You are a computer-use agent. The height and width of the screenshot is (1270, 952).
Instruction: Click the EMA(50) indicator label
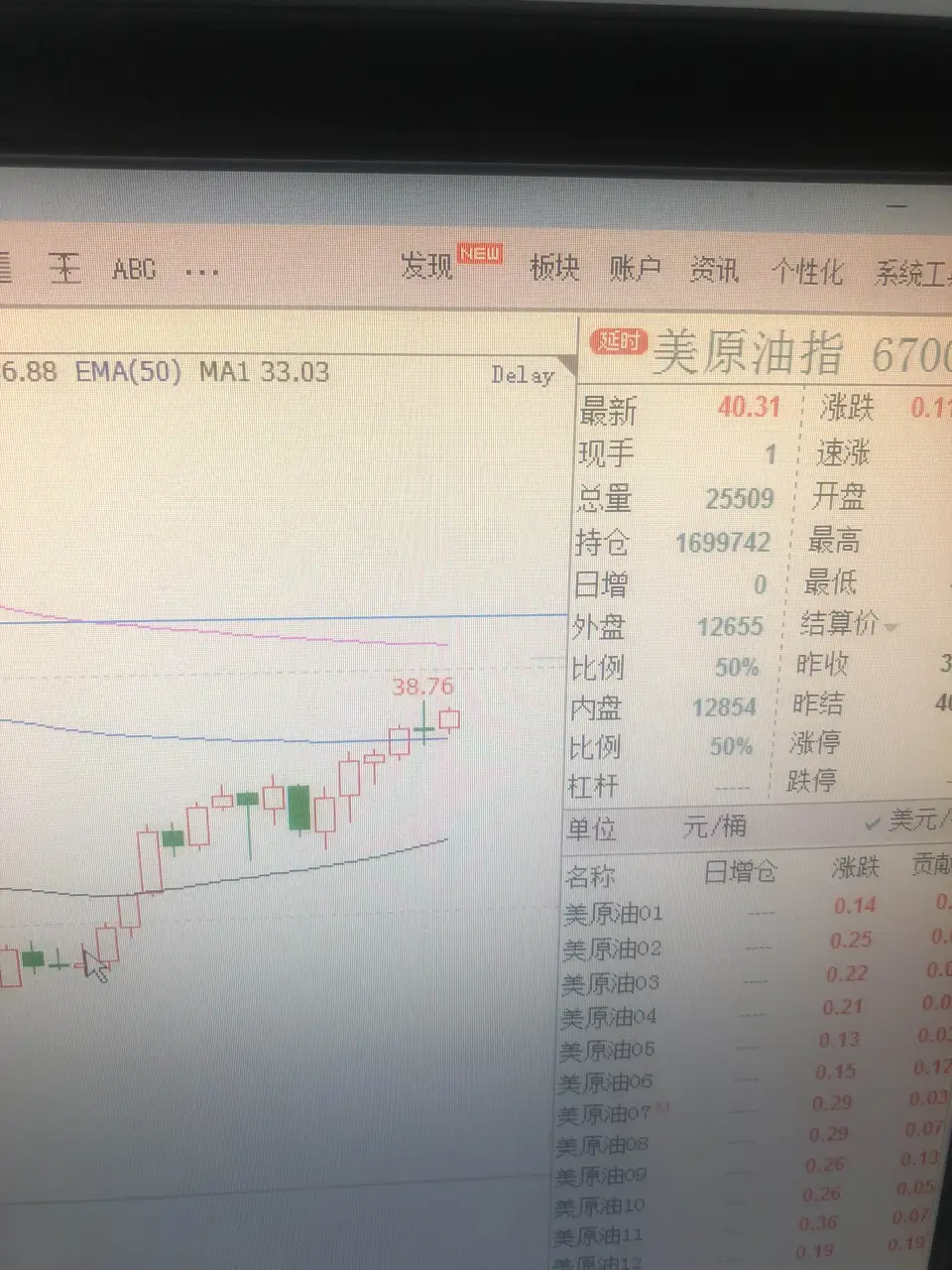pos(129,372)
